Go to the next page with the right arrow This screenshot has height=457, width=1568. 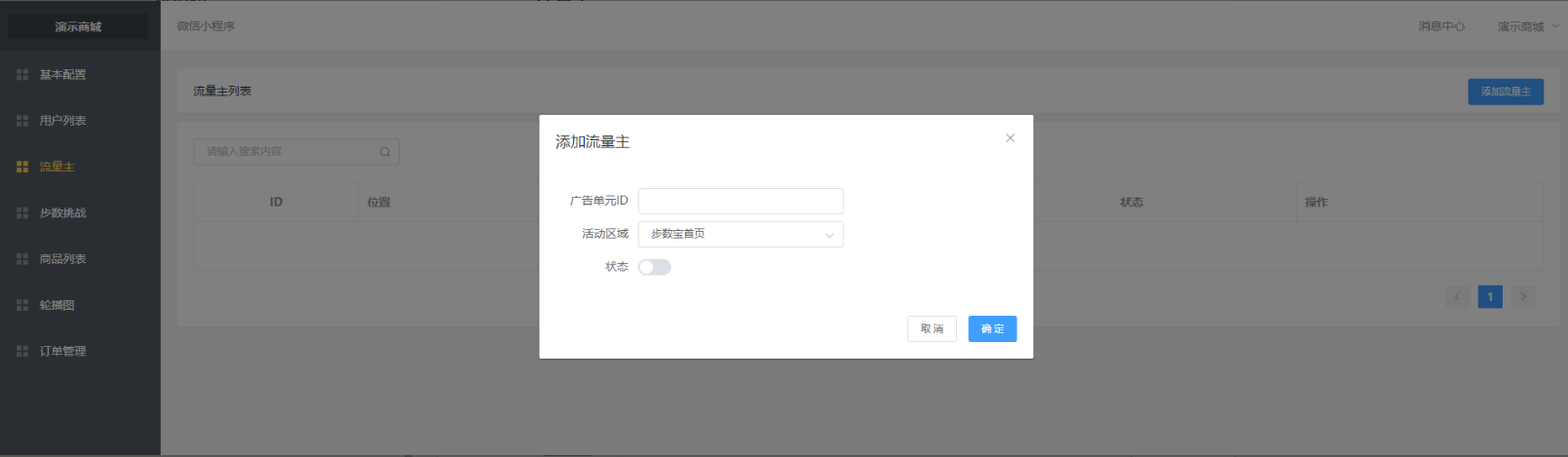[x=1523, y=297]
